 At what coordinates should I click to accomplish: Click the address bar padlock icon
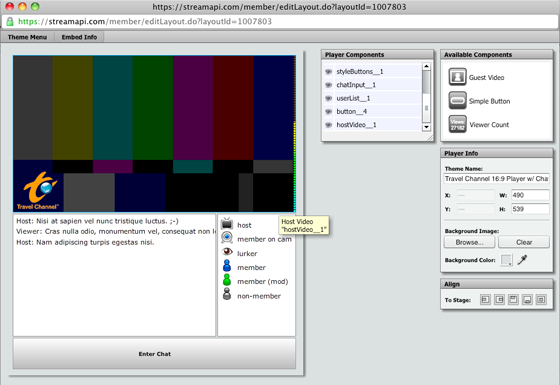pyautogui.click(x=10, y=21)
